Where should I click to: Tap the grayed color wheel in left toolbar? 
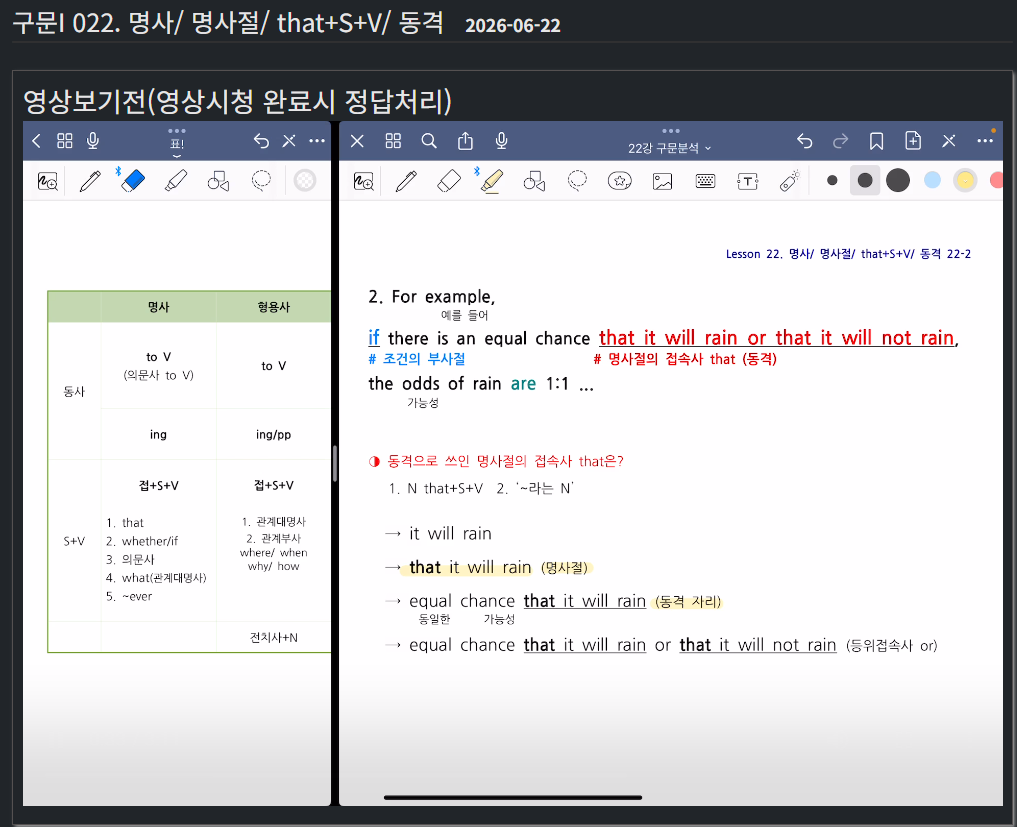304,180
